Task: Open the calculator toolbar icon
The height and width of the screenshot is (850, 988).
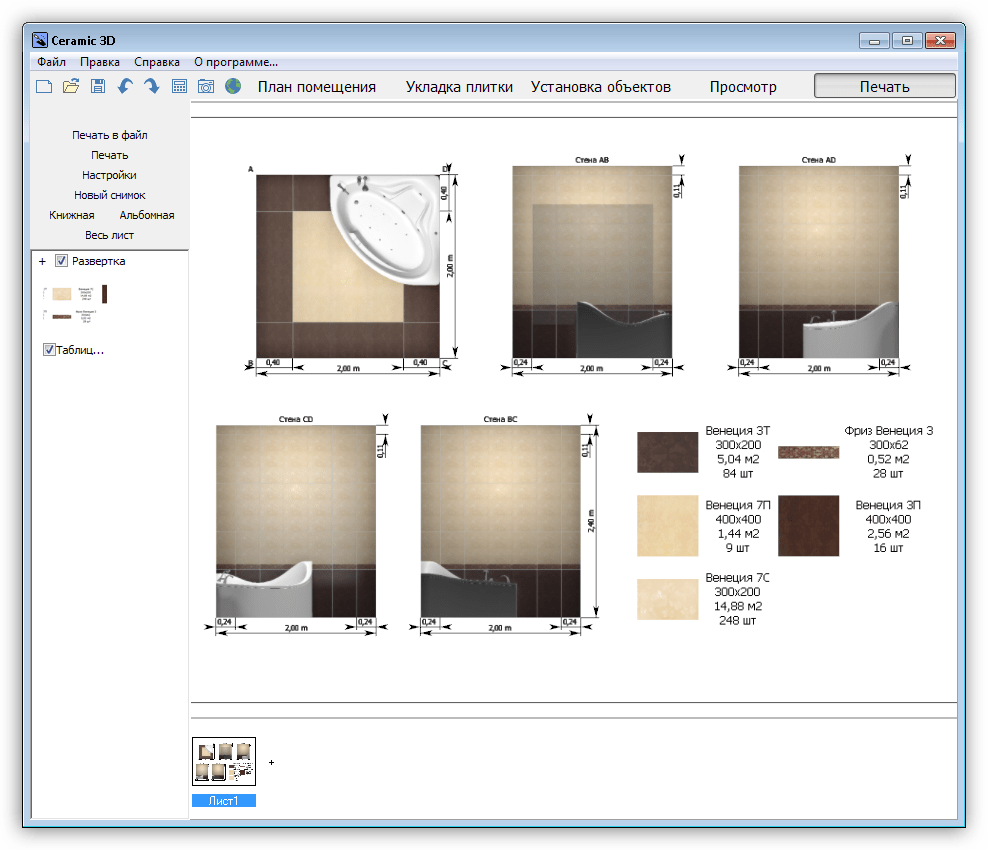Action: pyautogui.click(x=179, y=86)
